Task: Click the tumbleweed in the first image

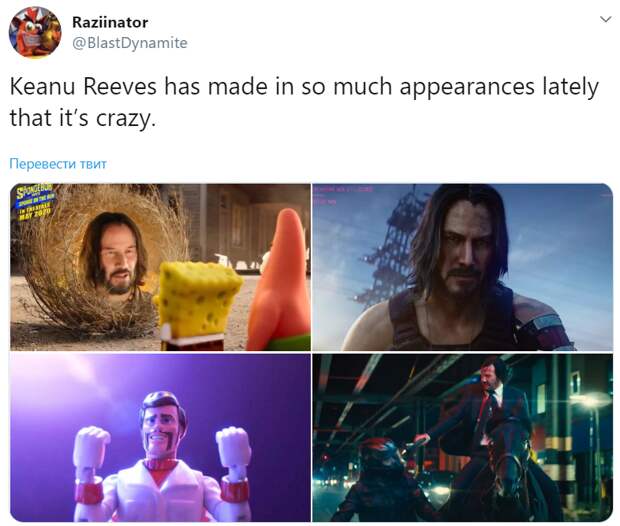Action: click(99, 263)
